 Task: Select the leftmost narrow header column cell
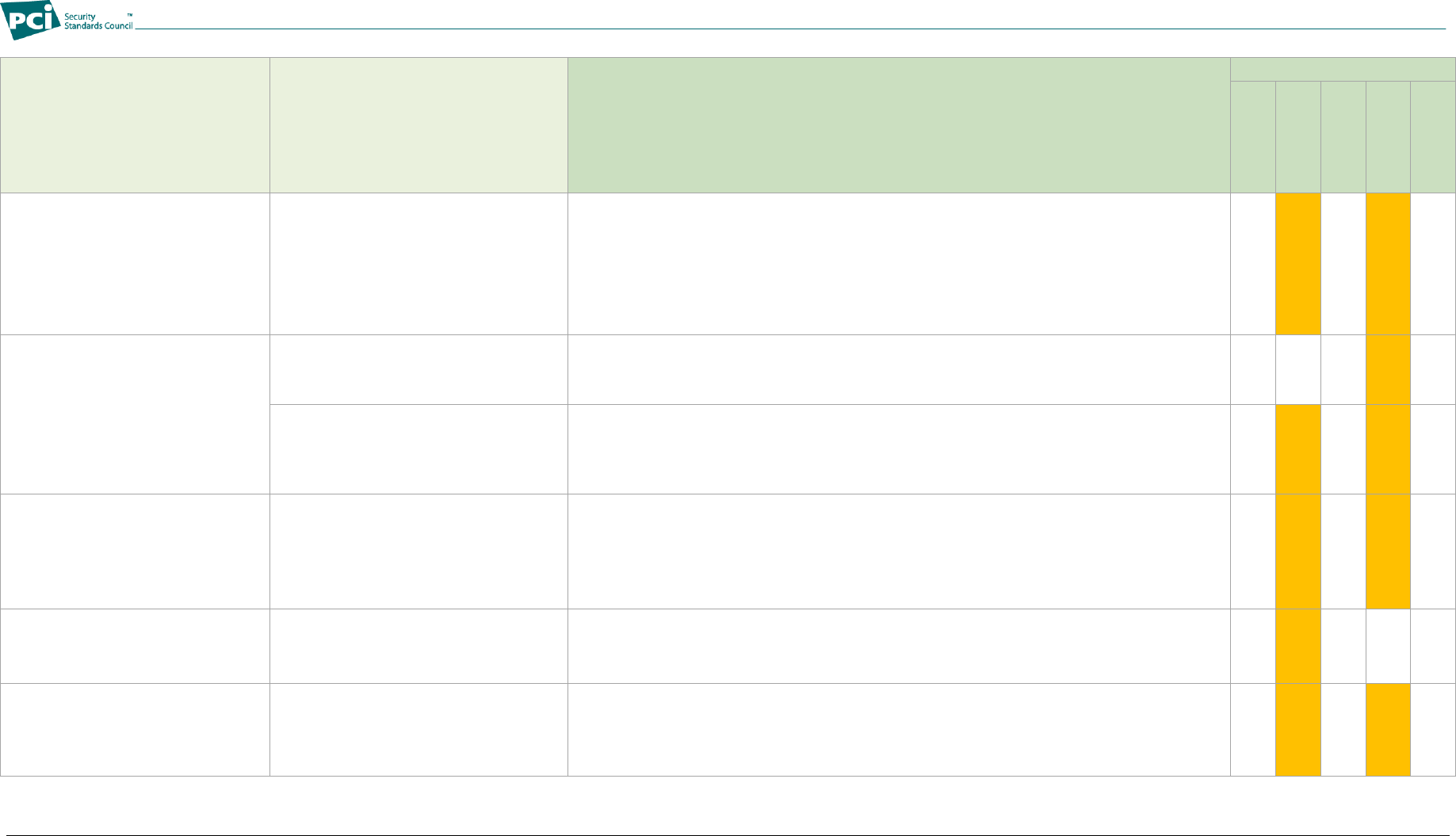pyautogui.click(x=1253, y=137)
